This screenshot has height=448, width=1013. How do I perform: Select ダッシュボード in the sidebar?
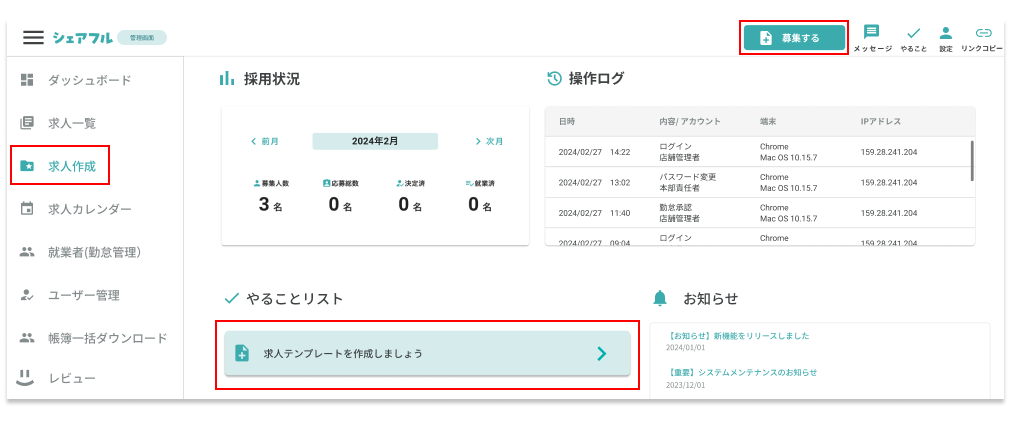(x=89, y=80)
